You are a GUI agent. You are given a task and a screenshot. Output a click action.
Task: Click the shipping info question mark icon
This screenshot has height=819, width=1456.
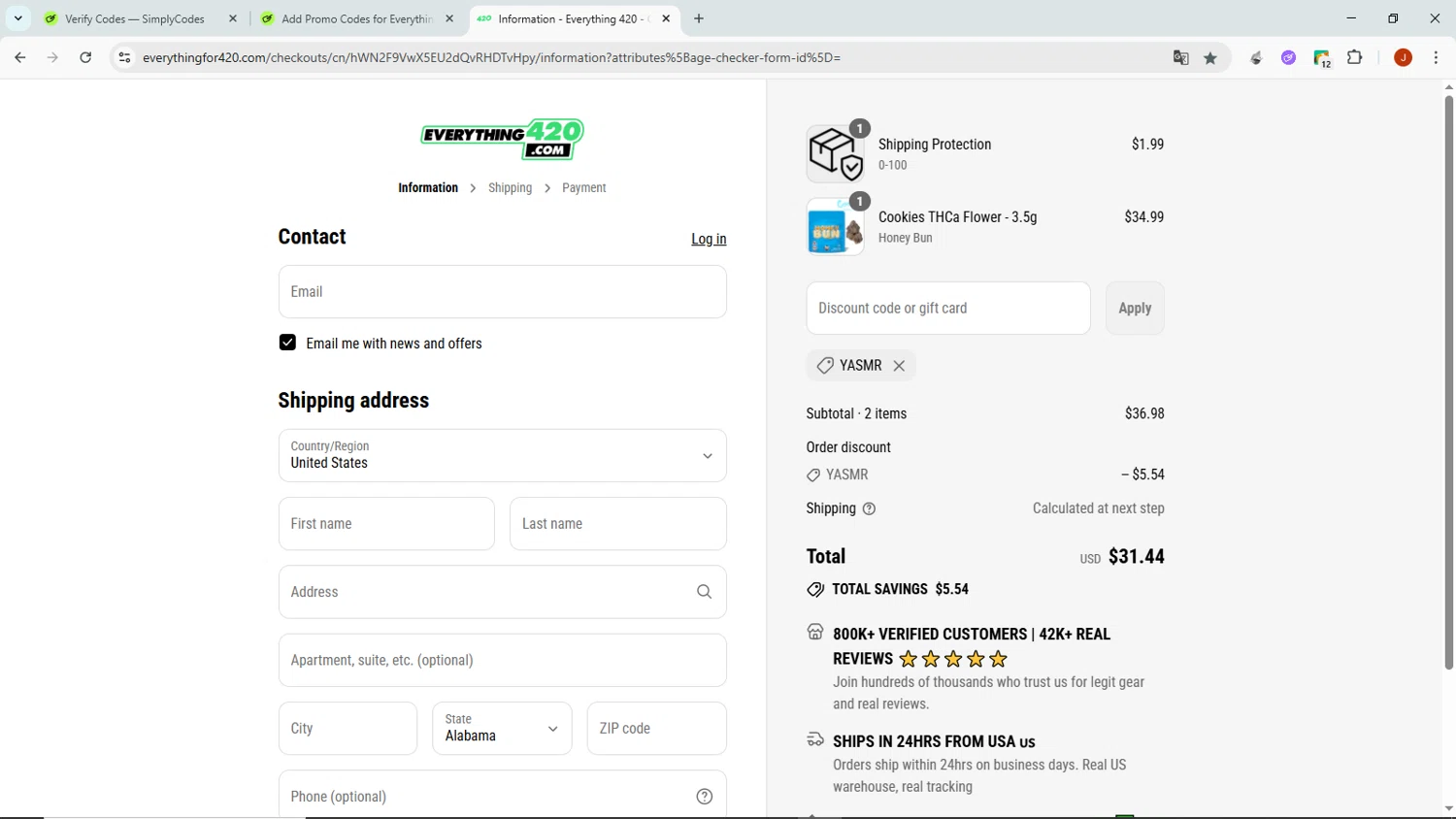pos(869,508)
